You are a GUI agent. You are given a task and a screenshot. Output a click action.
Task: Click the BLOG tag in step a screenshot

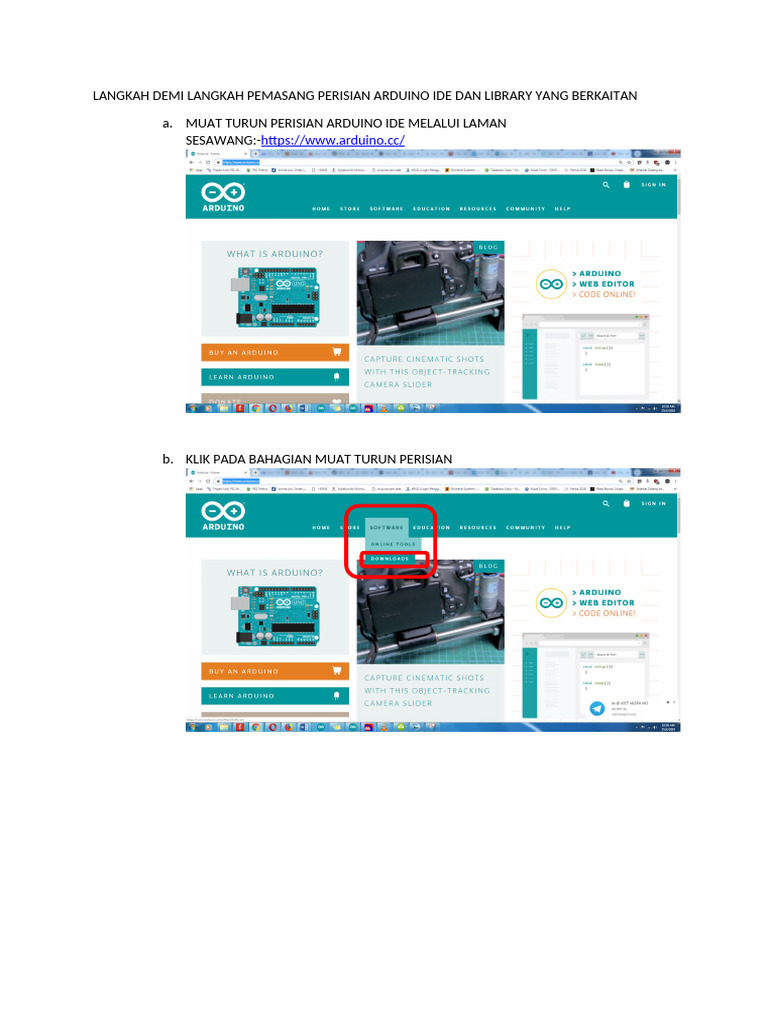(x=488, y=248)
